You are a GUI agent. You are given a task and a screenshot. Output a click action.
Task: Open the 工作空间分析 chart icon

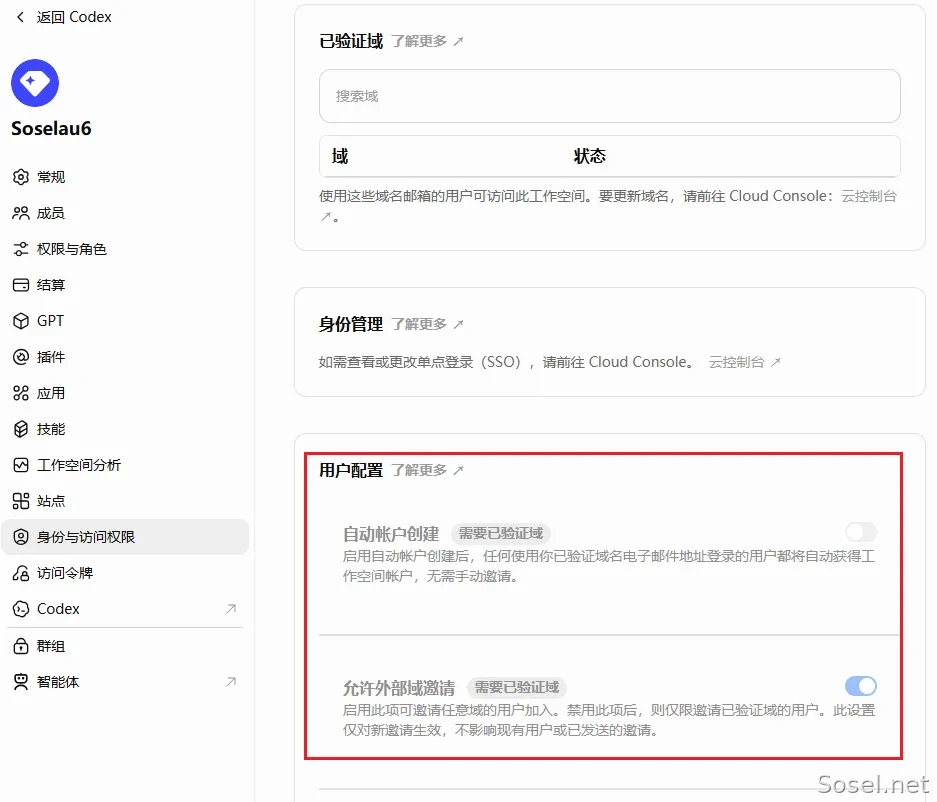tap(21, 465)
